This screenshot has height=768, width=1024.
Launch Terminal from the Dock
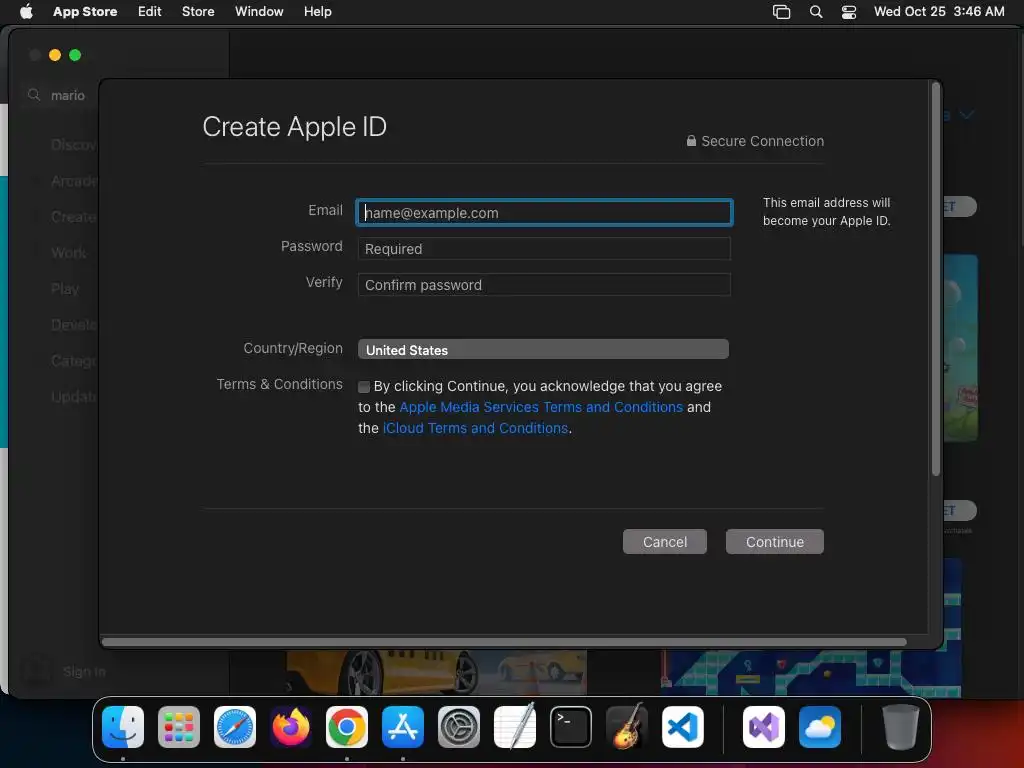pyautogui.click(x=571, y=727)
